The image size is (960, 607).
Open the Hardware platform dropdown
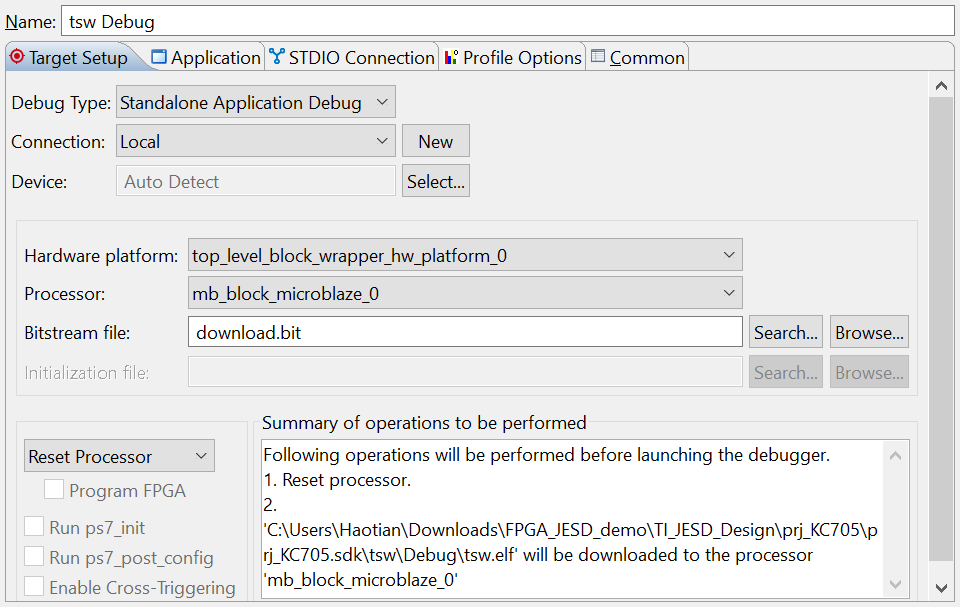point(465,255)
